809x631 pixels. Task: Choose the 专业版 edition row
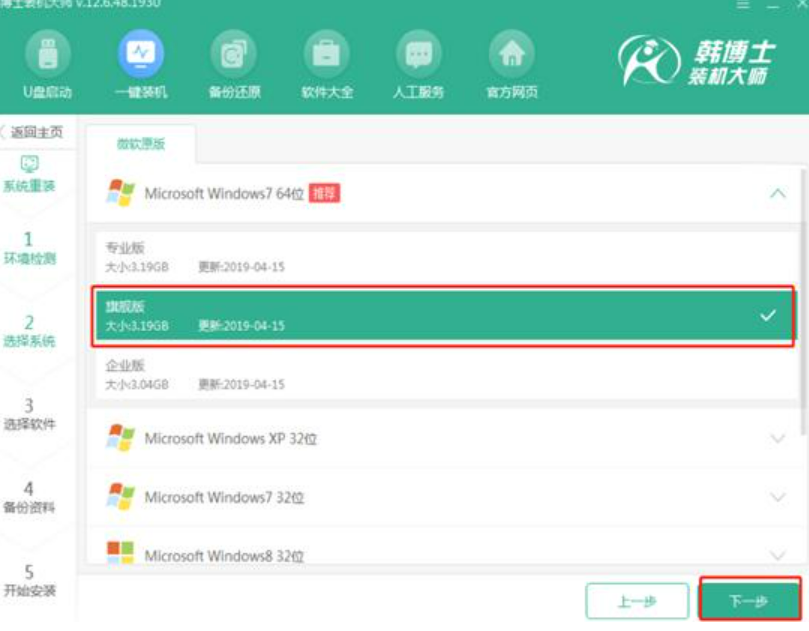pos(446,257)
